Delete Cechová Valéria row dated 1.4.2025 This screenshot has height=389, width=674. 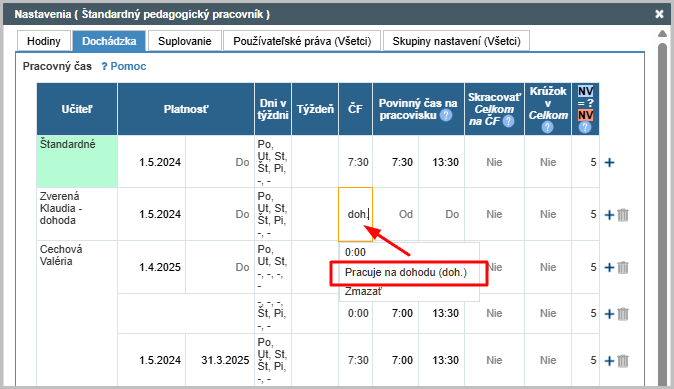tap(623, 267)
